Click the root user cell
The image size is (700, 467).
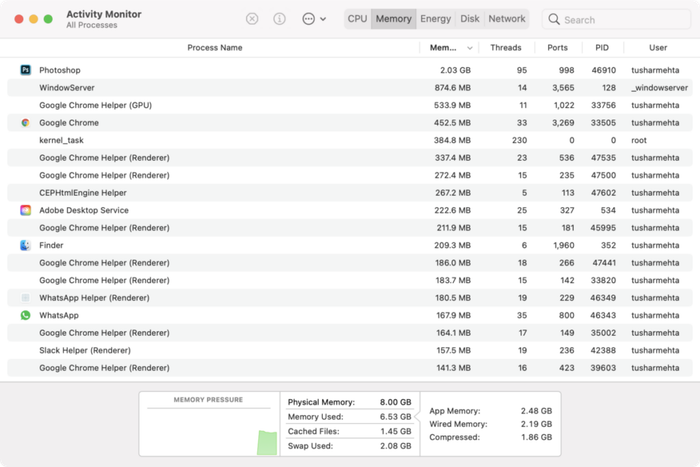click(639, 140)
